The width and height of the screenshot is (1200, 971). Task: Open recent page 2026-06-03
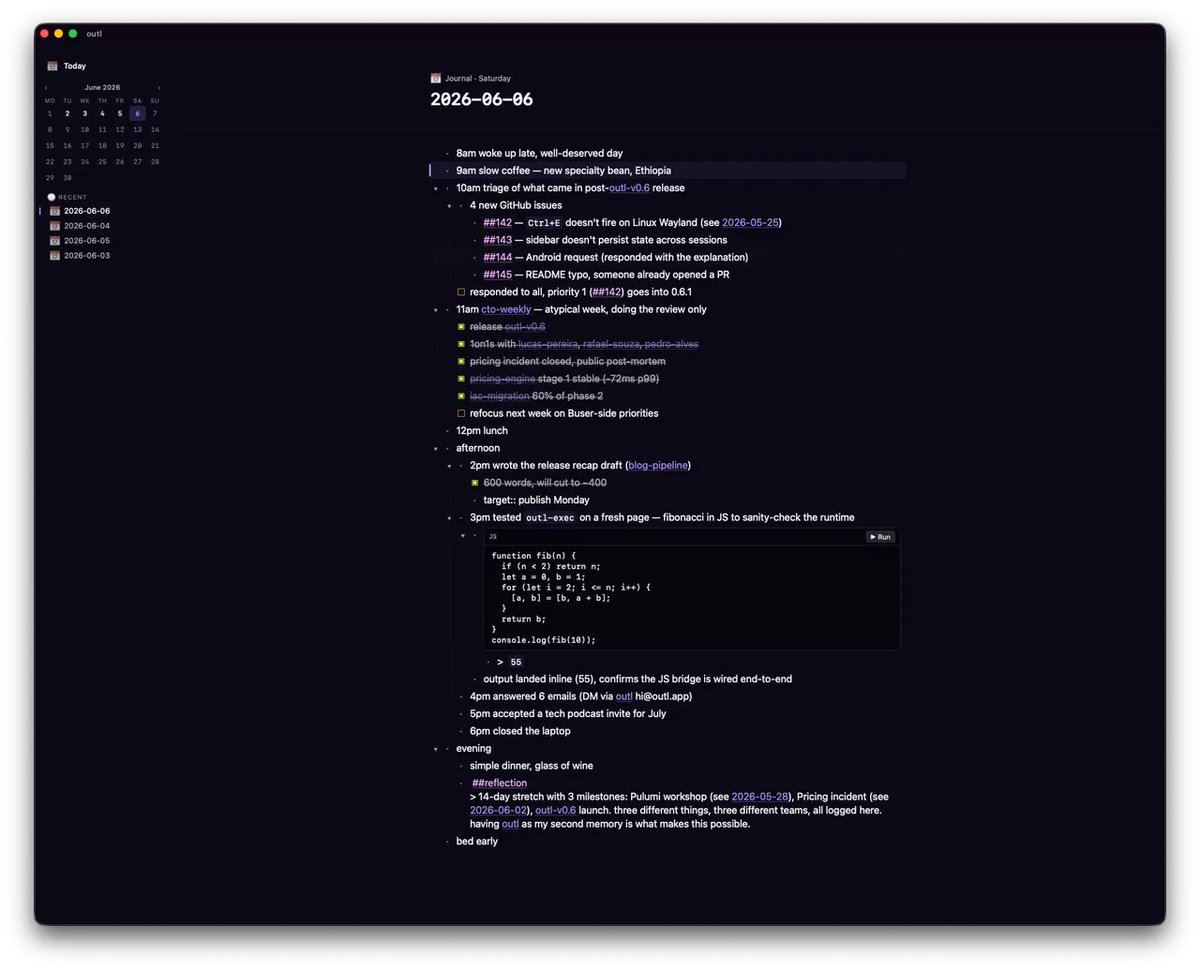pyautogui.click(x=87, y=256)
